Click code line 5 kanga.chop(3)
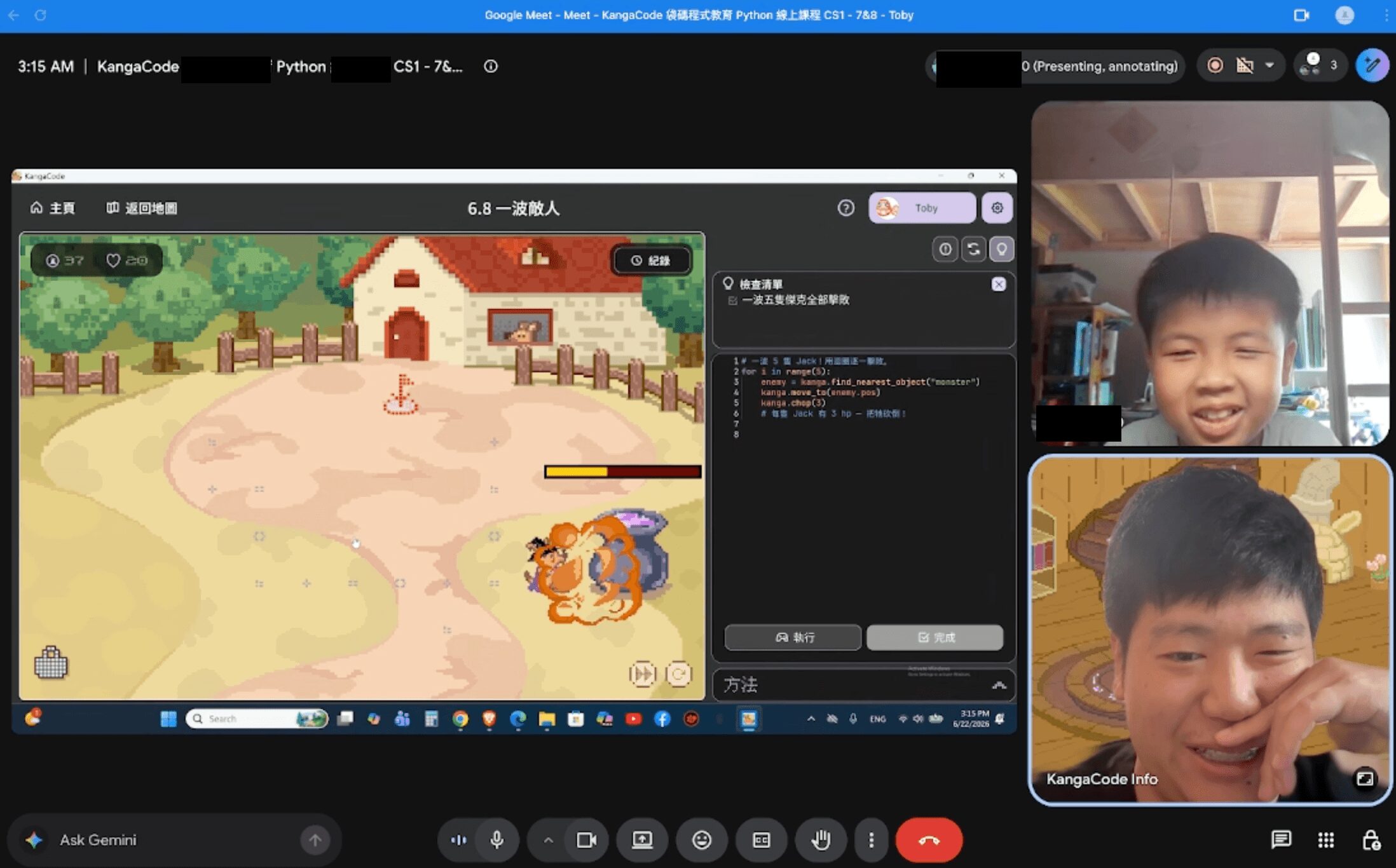 pyautogui.click(x=793, y=403)
